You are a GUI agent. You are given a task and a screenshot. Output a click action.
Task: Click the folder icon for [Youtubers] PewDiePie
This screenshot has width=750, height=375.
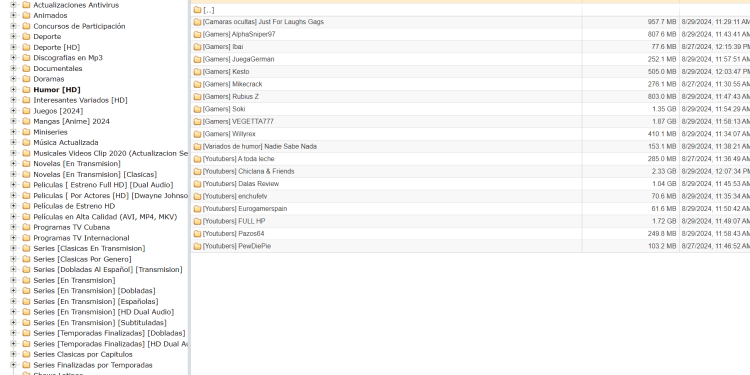pyautogui.click(x=197, y=246)
